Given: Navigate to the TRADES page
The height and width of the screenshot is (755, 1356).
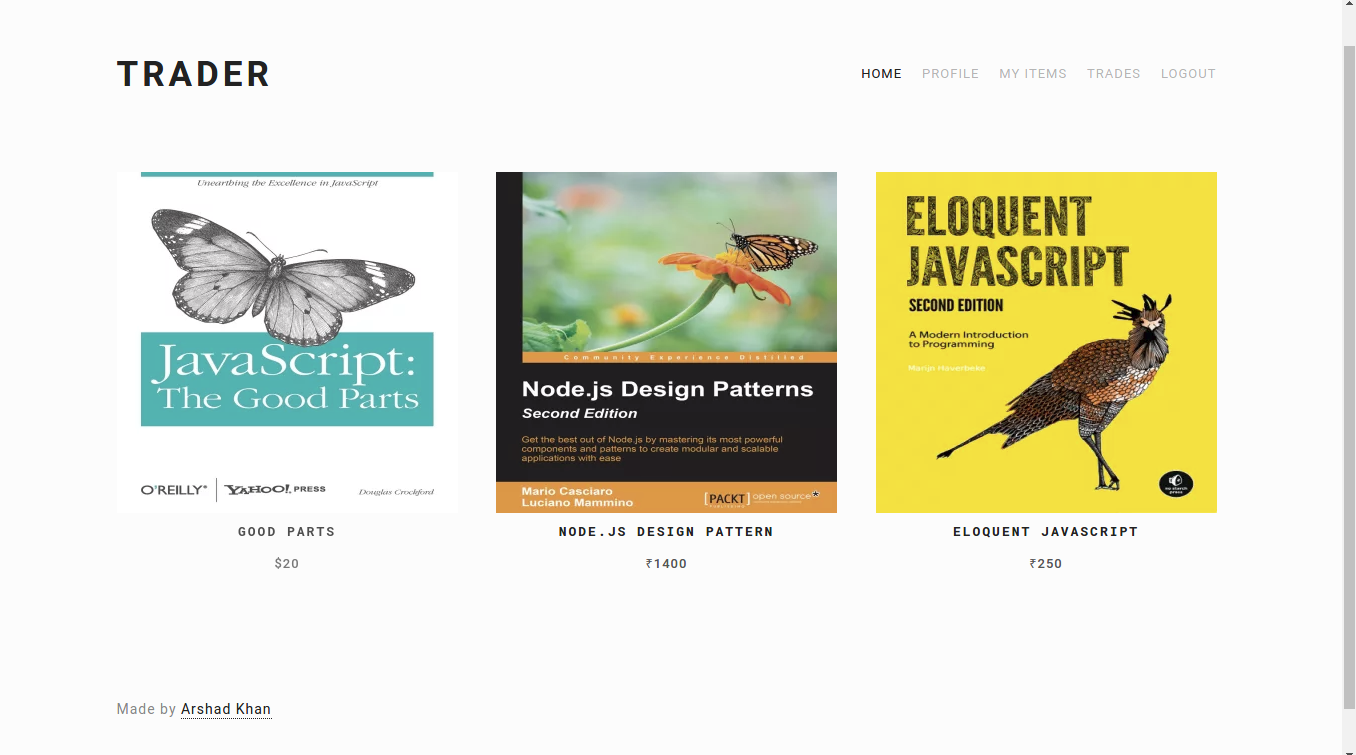Looking at the screenshot, I should pos(1113,74).
